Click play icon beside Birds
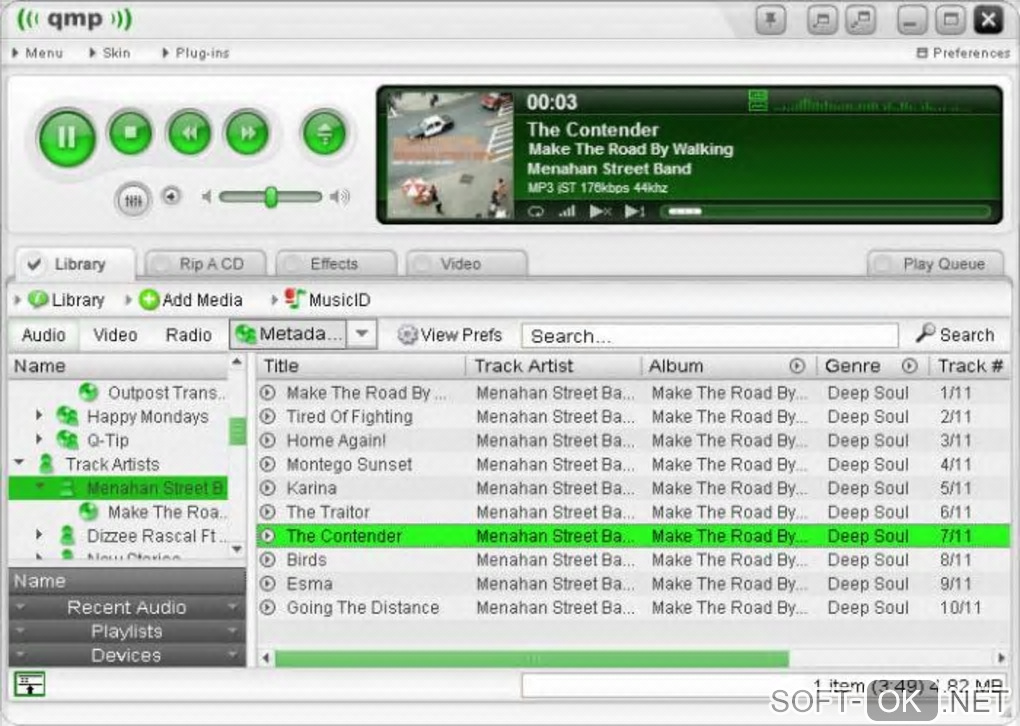Image resolution: width=1020 pixels, height=726 pixels. tap(267, 559)
